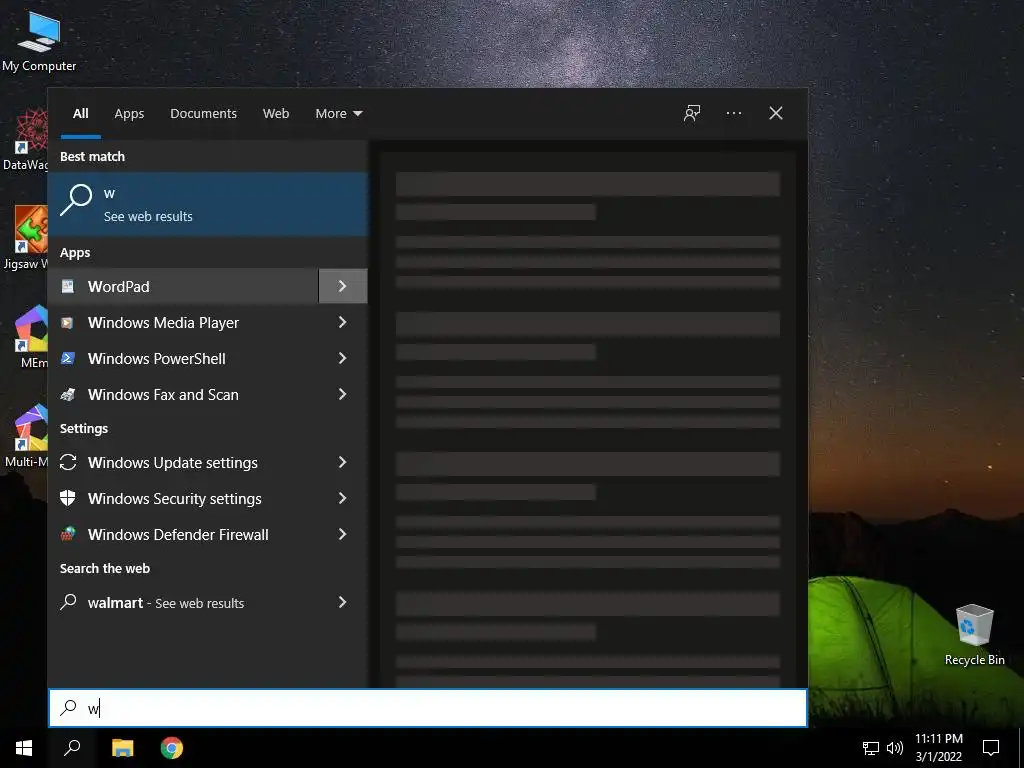Open WordPad from the Apps results
Viewport: 1024px width, 768px height.
tap(183, 286)
